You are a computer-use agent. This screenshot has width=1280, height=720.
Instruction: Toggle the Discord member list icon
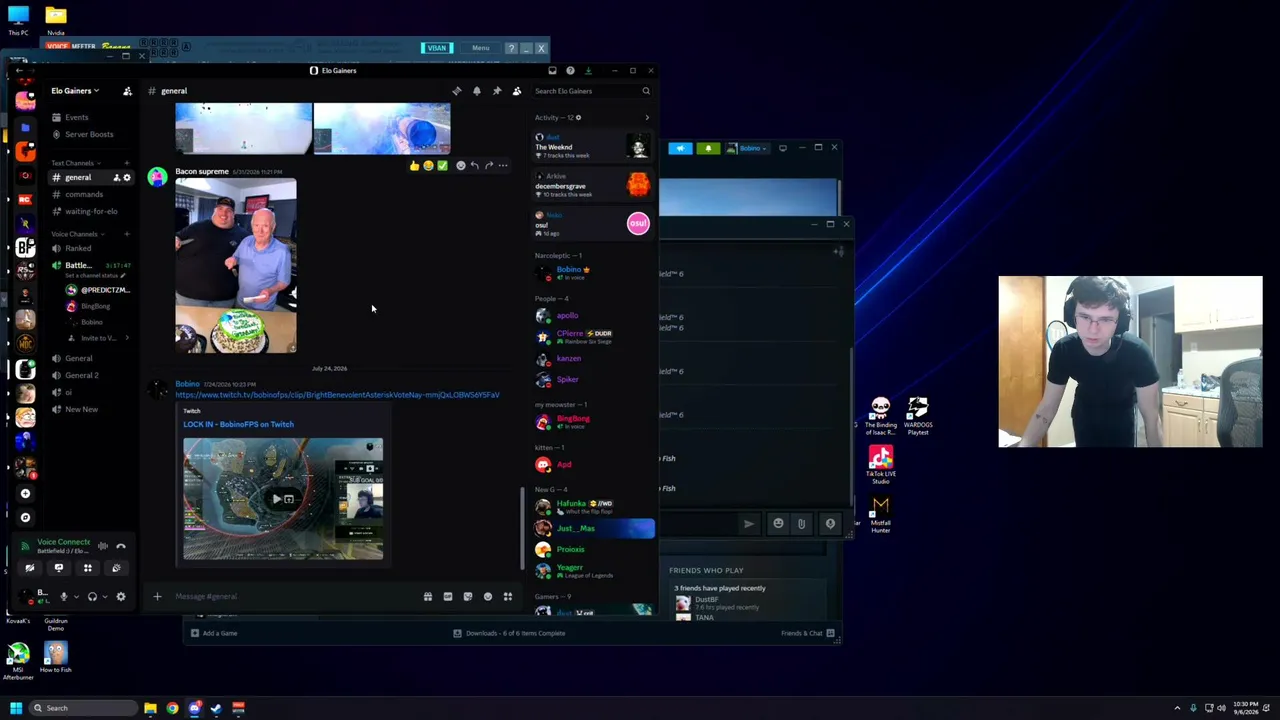(517, 91)
